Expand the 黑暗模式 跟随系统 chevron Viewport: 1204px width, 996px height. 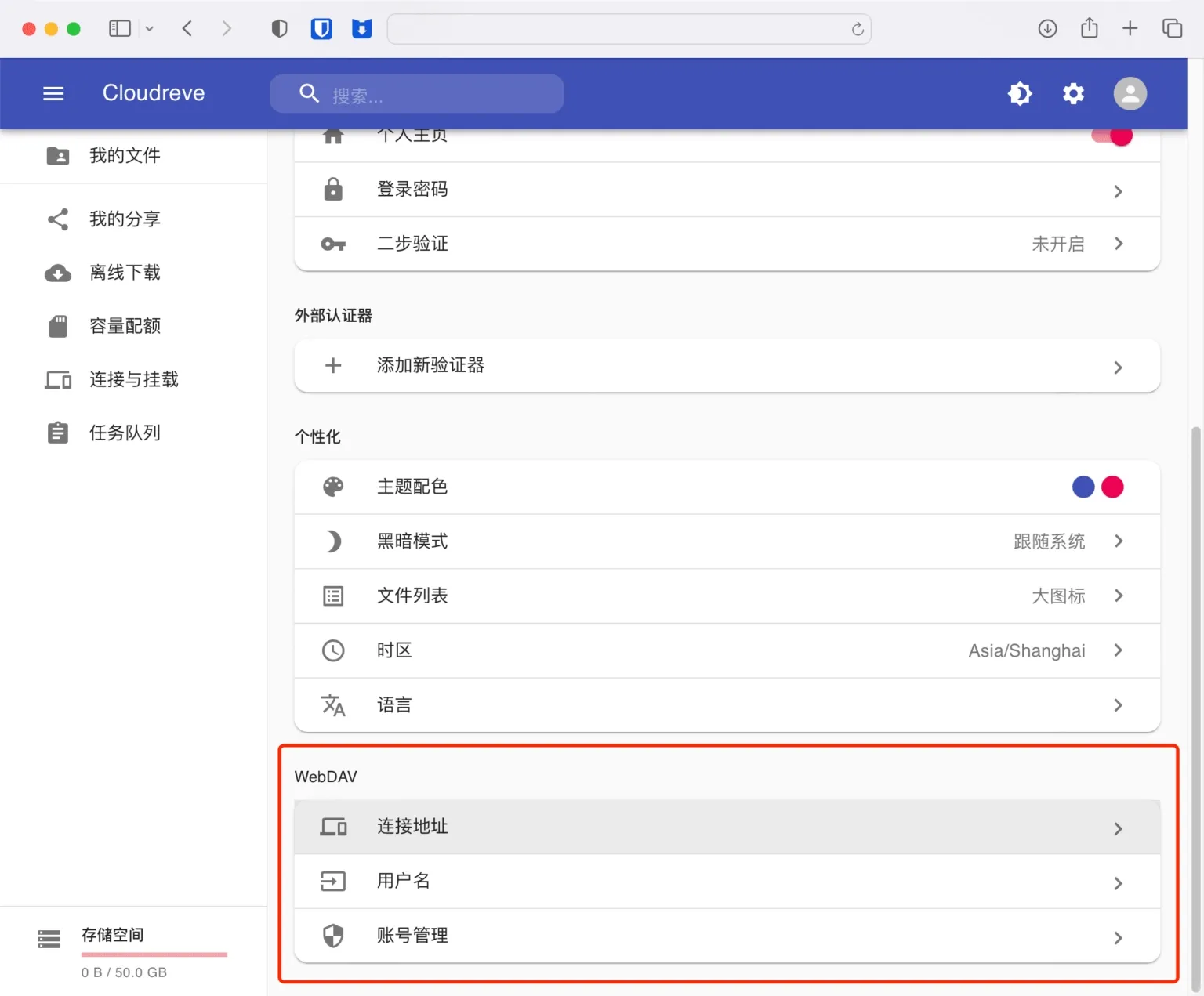click(x=1119, y=541)
